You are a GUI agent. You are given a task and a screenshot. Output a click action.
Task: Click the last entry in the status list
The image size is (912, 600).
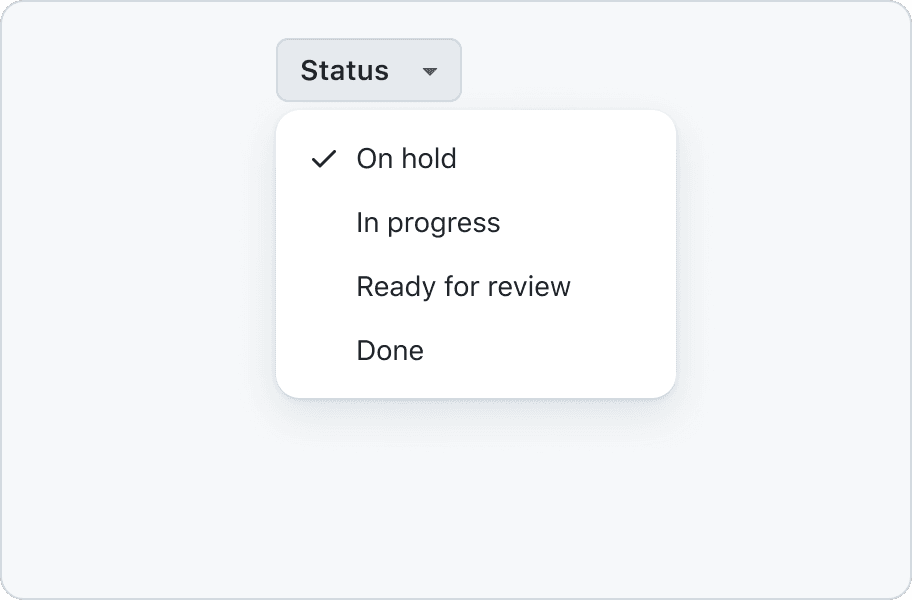(390, 351)
